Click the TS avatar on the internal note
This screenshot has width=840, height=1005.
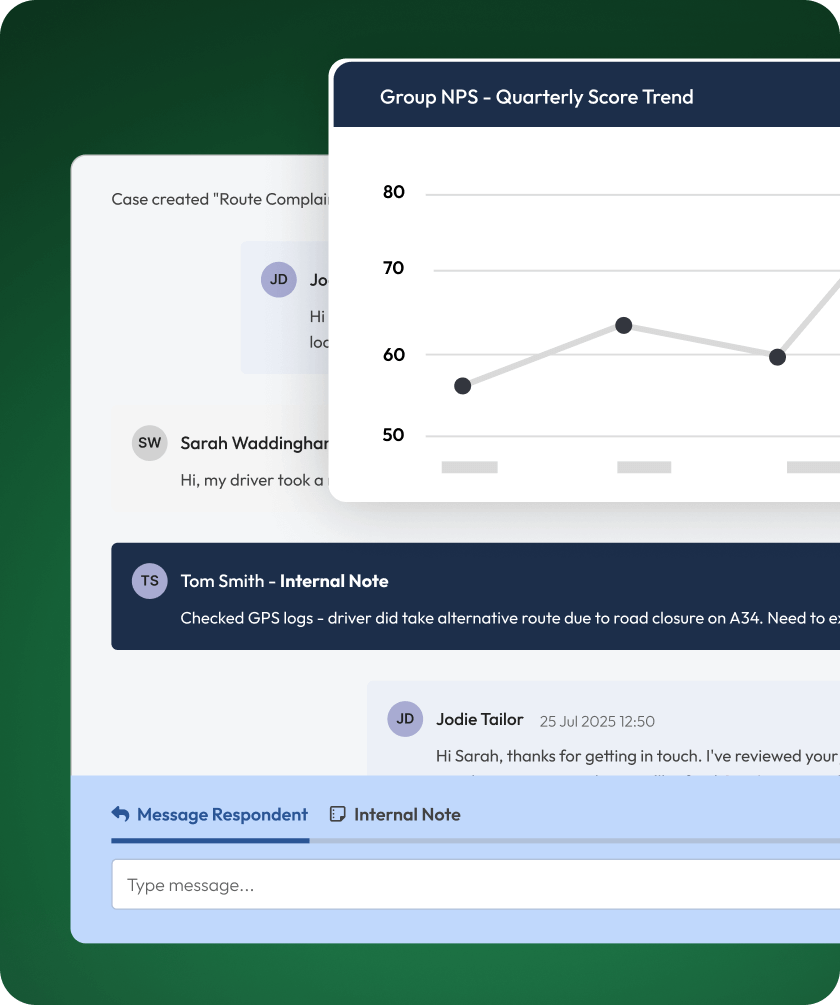coord(149,581)
